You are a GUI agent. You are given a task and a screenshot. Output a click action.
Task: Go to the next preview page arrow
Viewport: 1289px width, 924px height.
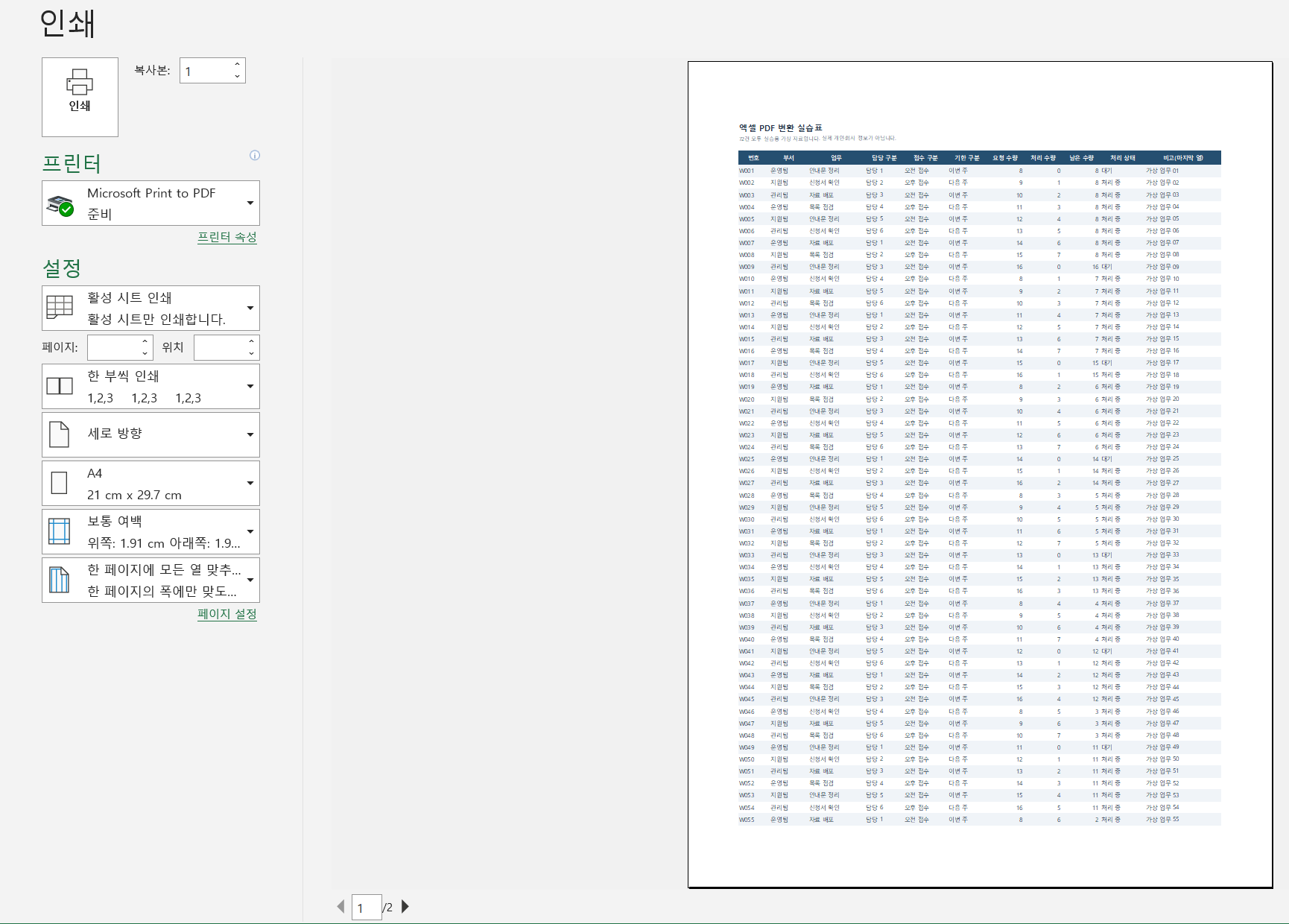(405, 907)
